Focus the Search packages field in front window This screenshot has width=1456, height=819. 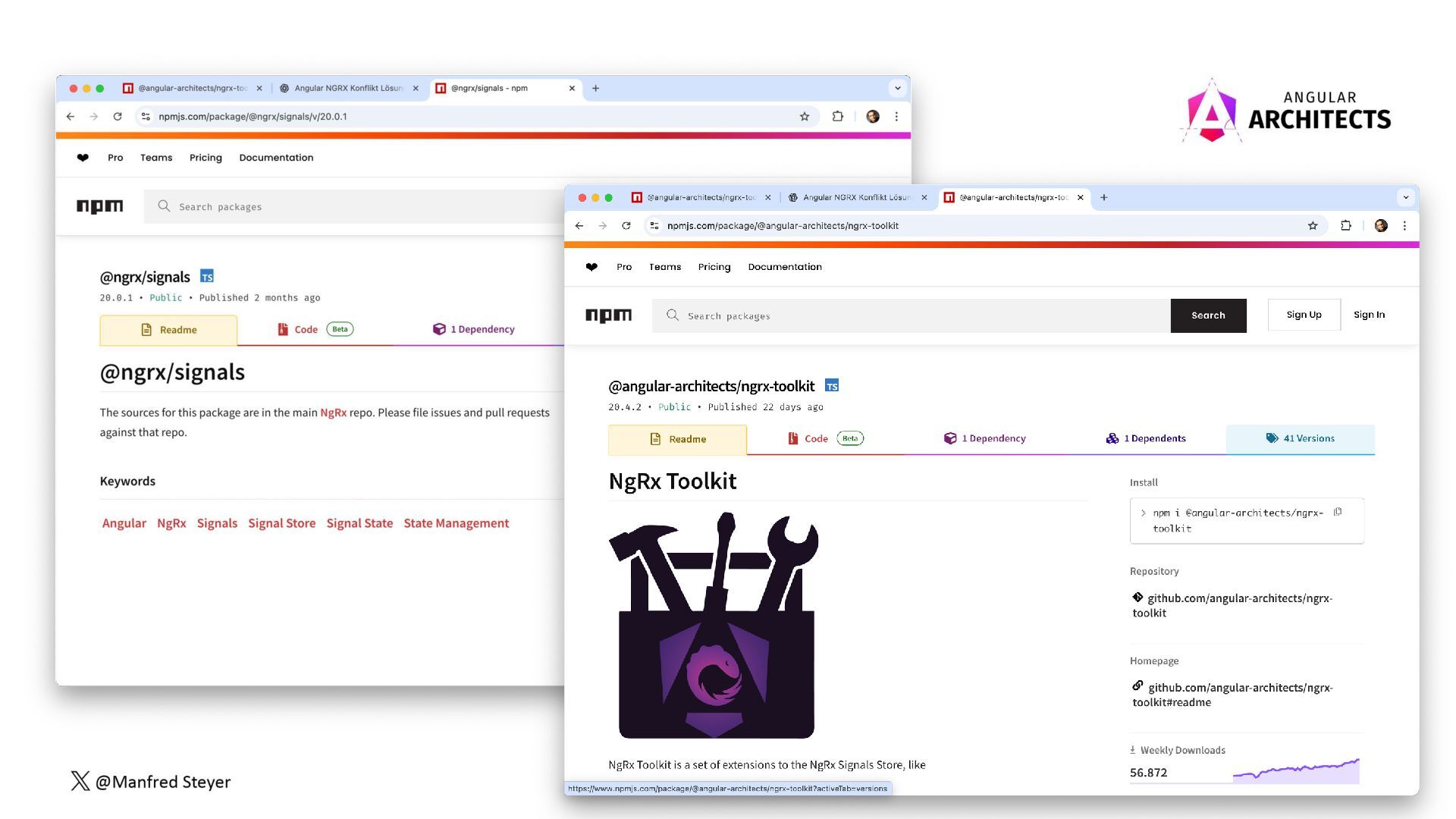(910, 315)
